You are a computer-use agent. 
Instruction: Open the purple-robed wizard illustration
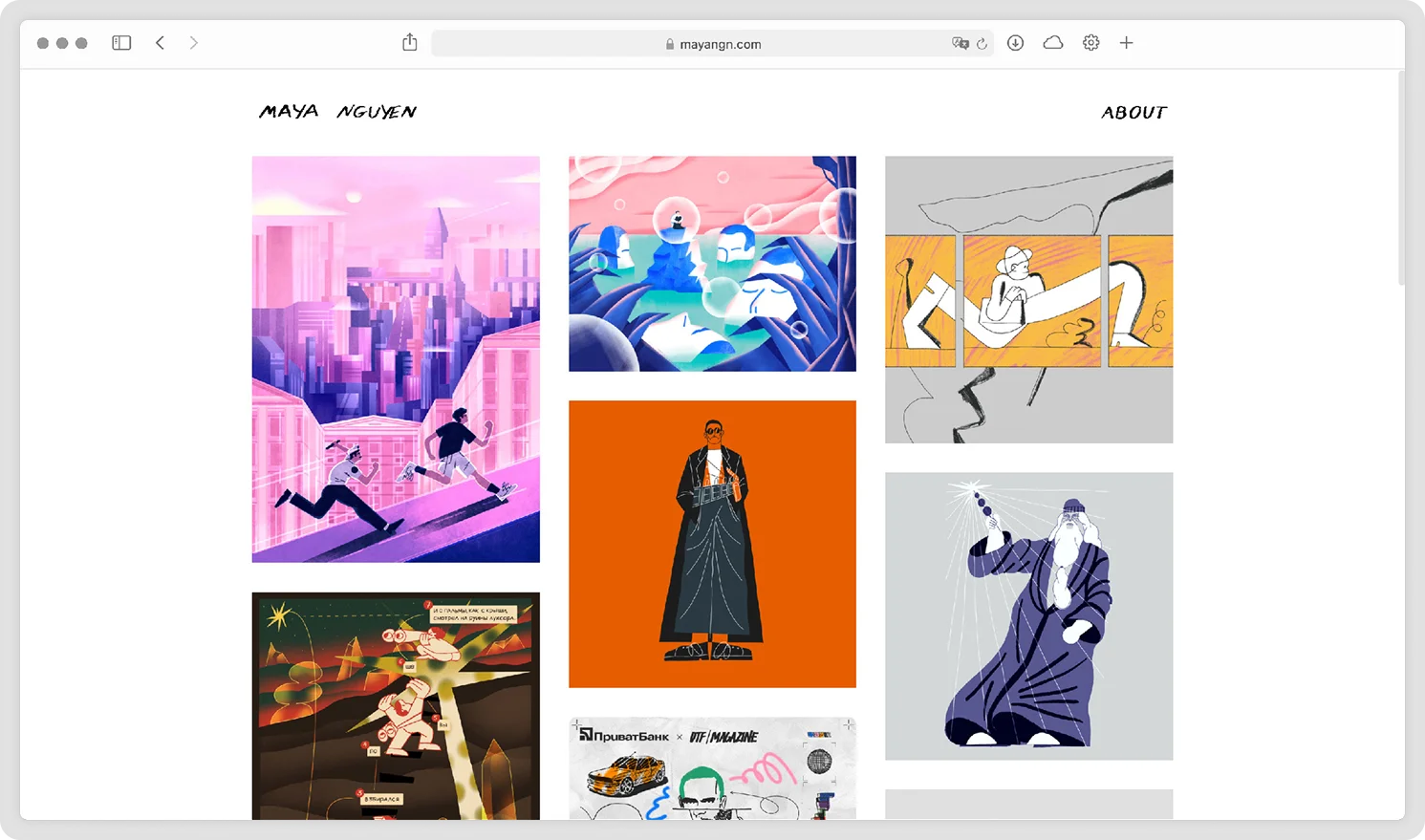click(1028, 616)
